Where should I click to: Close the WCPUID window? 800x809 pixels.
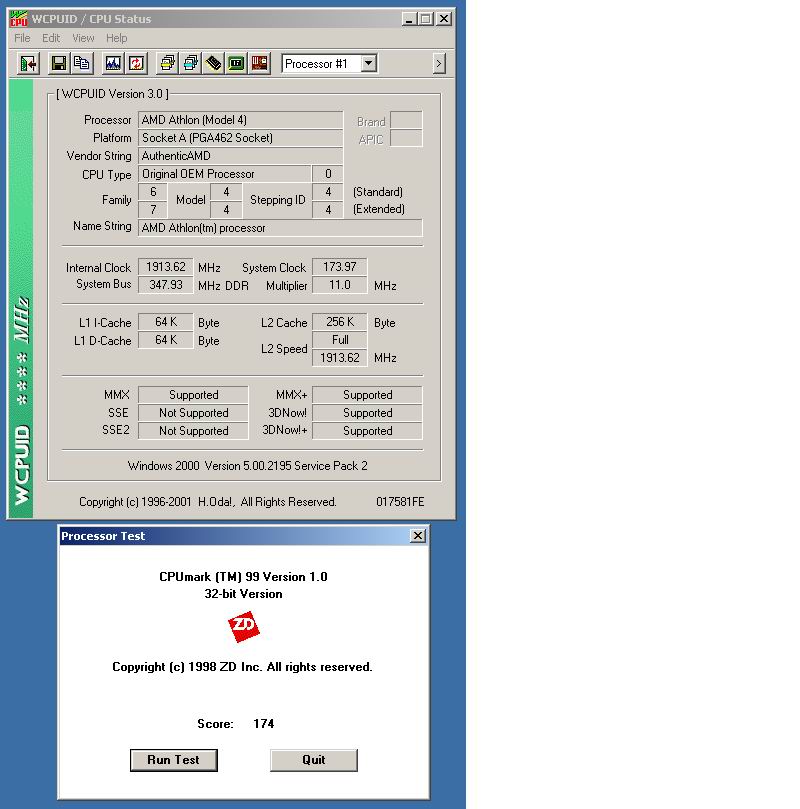(444, 19)
